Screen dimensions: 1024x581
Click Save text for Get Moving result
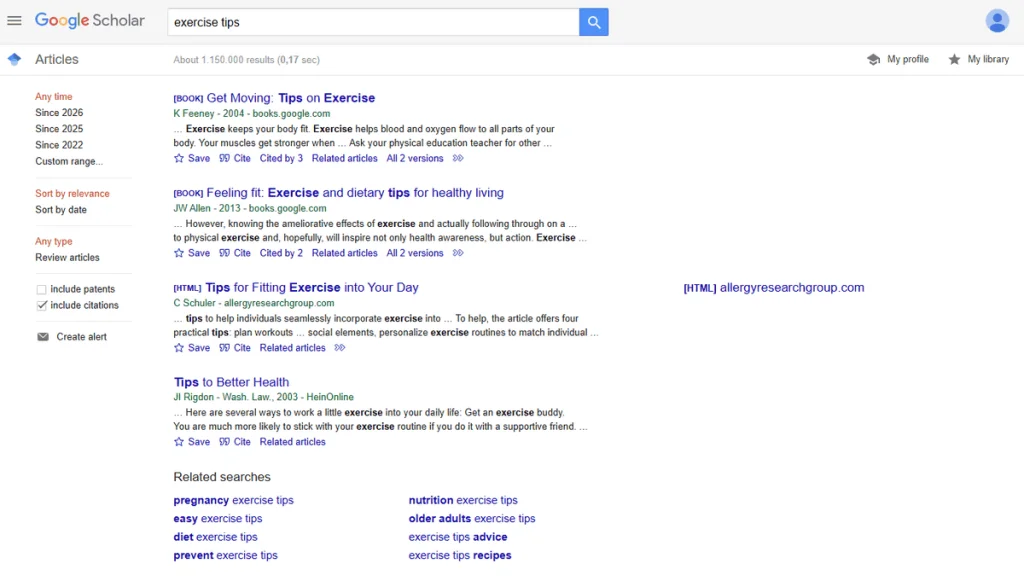click(199, 158)
